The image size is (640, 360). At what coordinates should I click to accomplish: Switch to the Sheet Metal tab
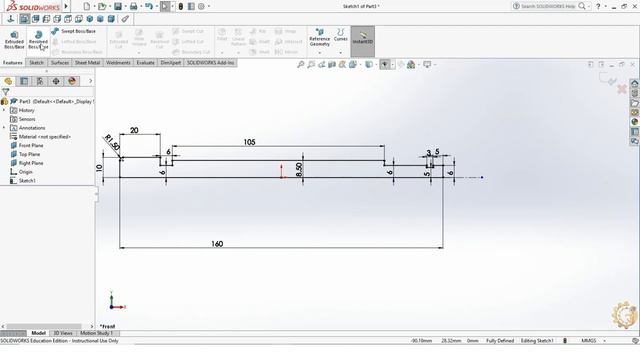pos(87,62)
